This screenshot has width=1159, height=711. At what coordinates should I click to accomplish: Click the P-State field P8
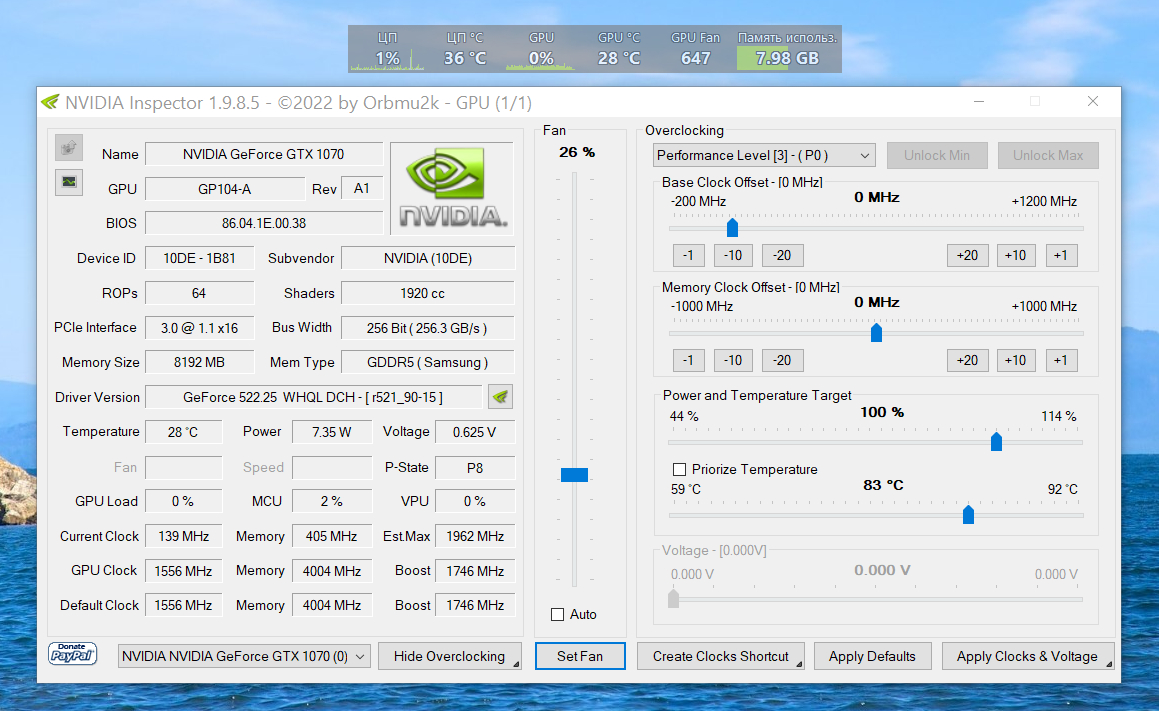click(475, 468)
